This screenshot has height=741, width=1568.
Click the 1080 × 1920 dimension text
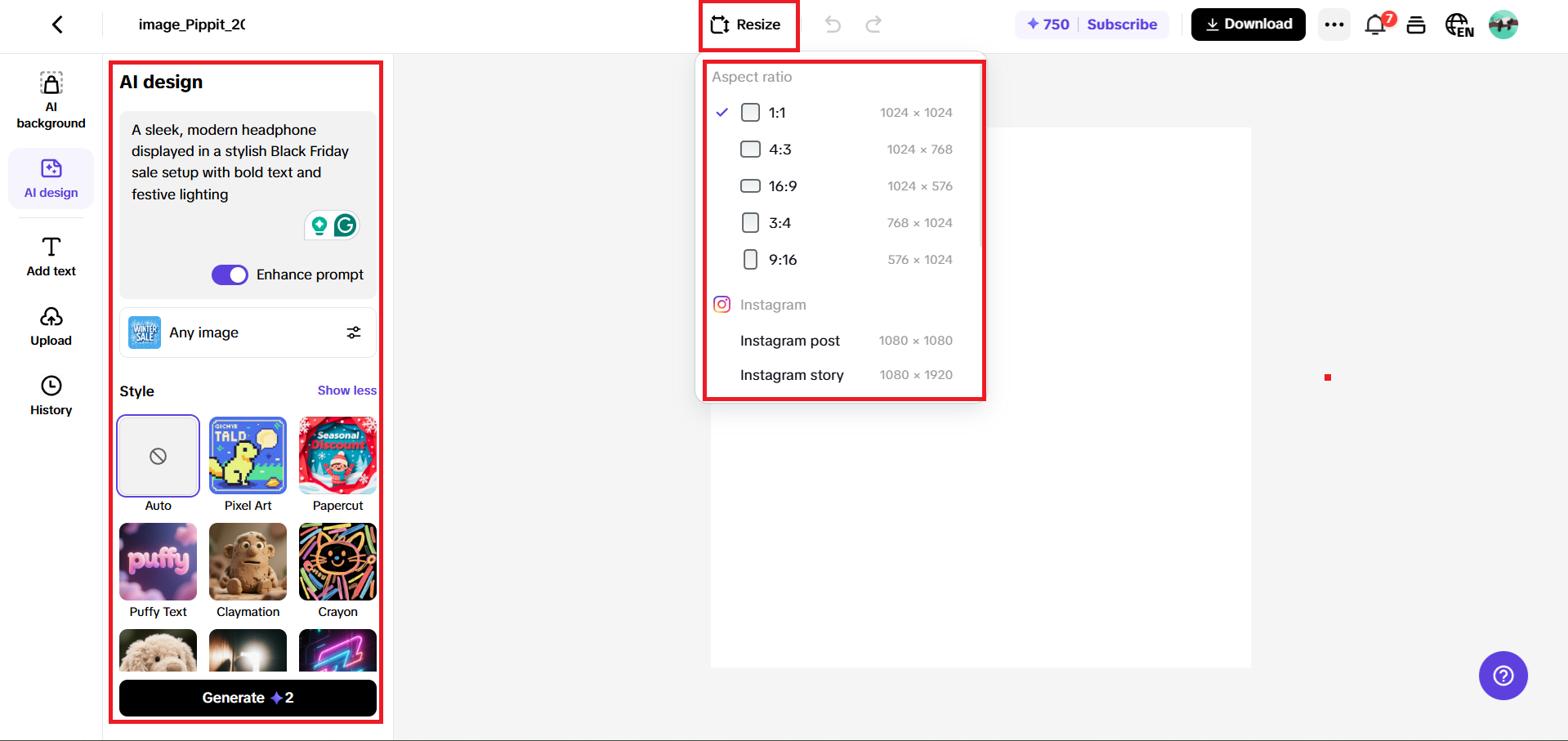pos(916,375)
